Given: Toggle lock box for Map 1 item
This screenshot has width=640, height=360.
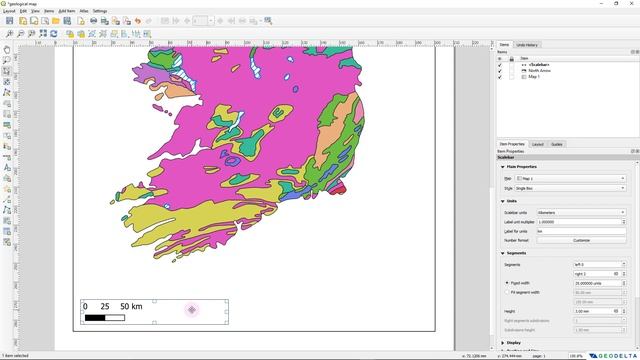Looking at the screenshot, I should click(511, 77).
